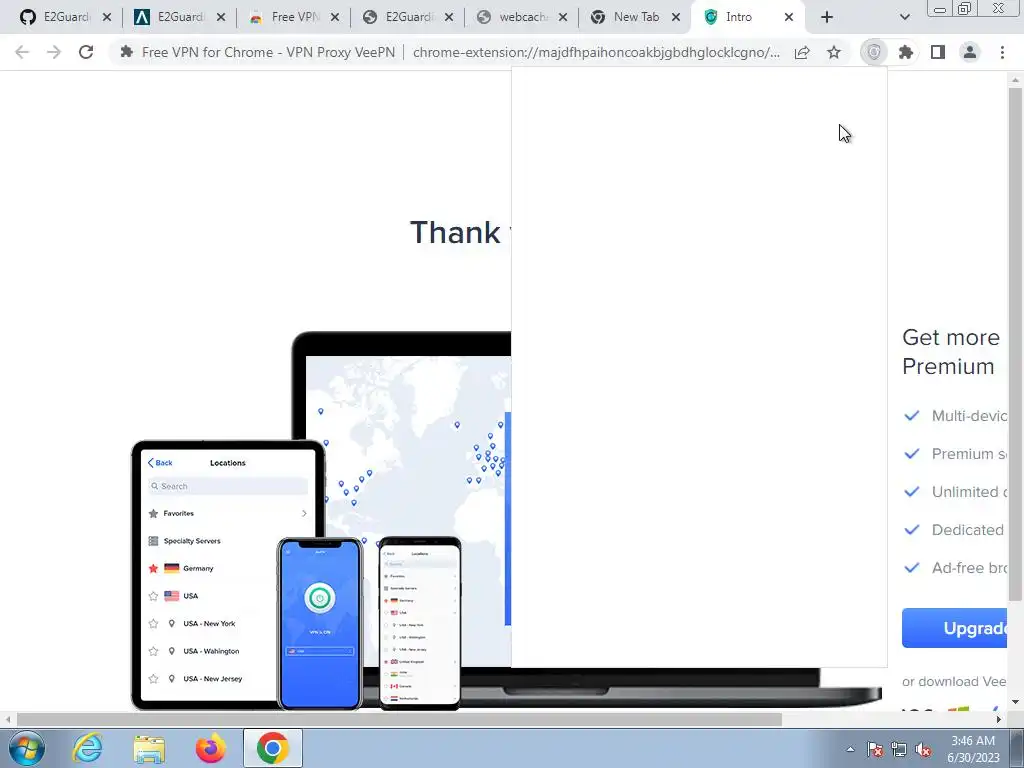
Task: Click the Upgrade button
Action: click(x=955, y=628)
